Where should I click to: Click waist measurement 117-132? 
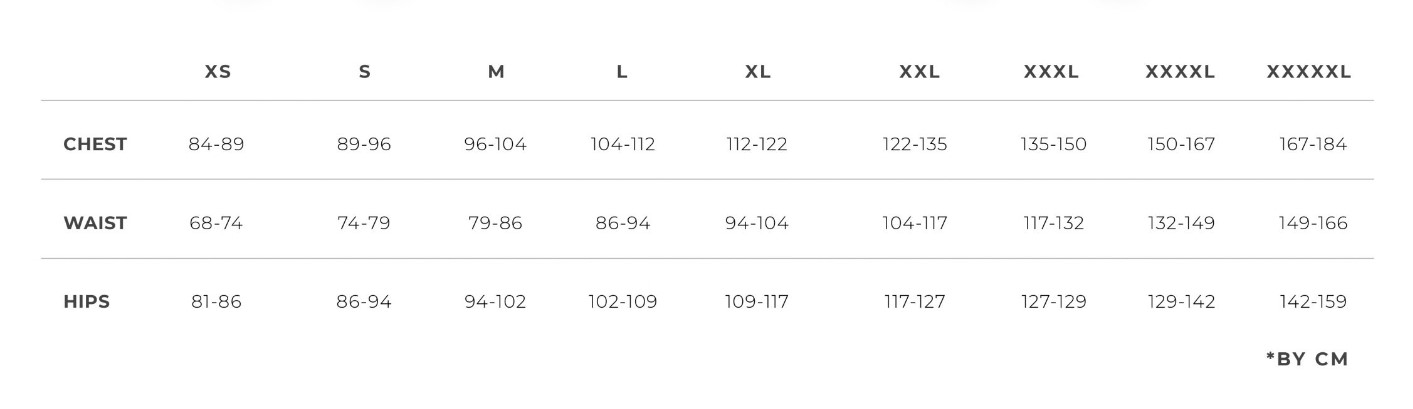1053,223
